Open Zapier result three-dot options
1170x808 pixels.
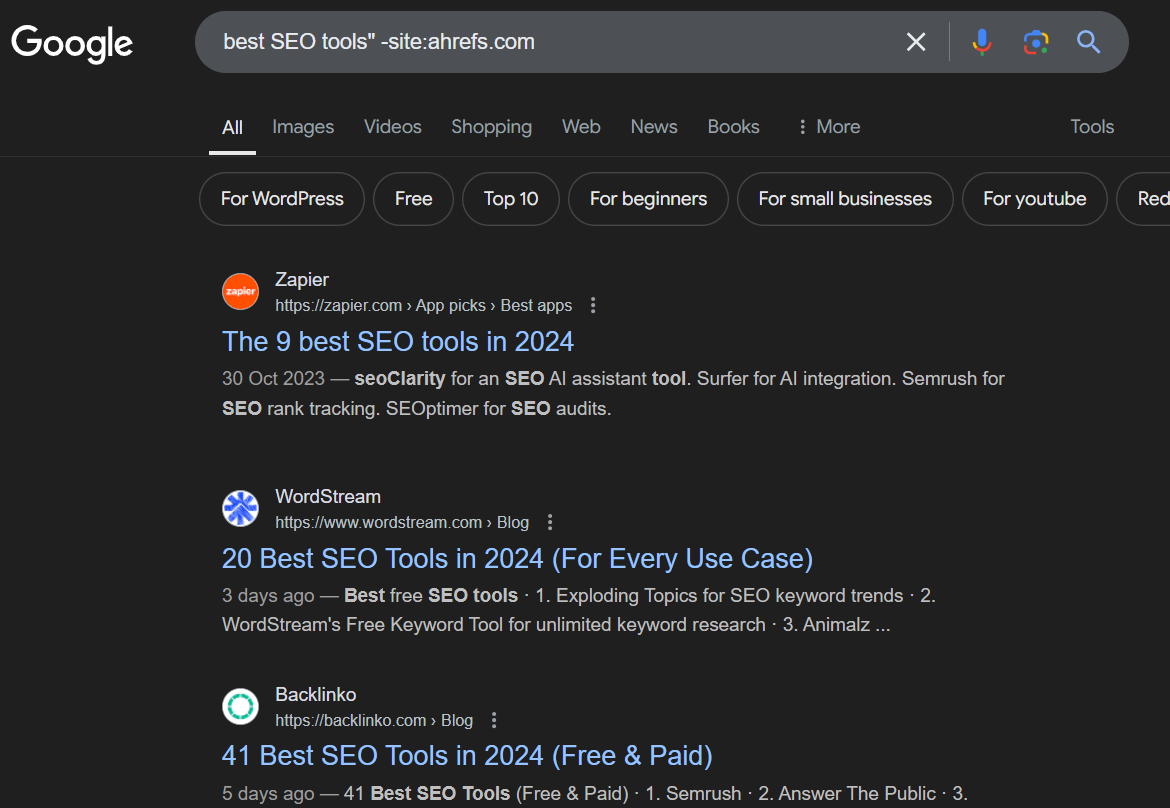point(593,305)
